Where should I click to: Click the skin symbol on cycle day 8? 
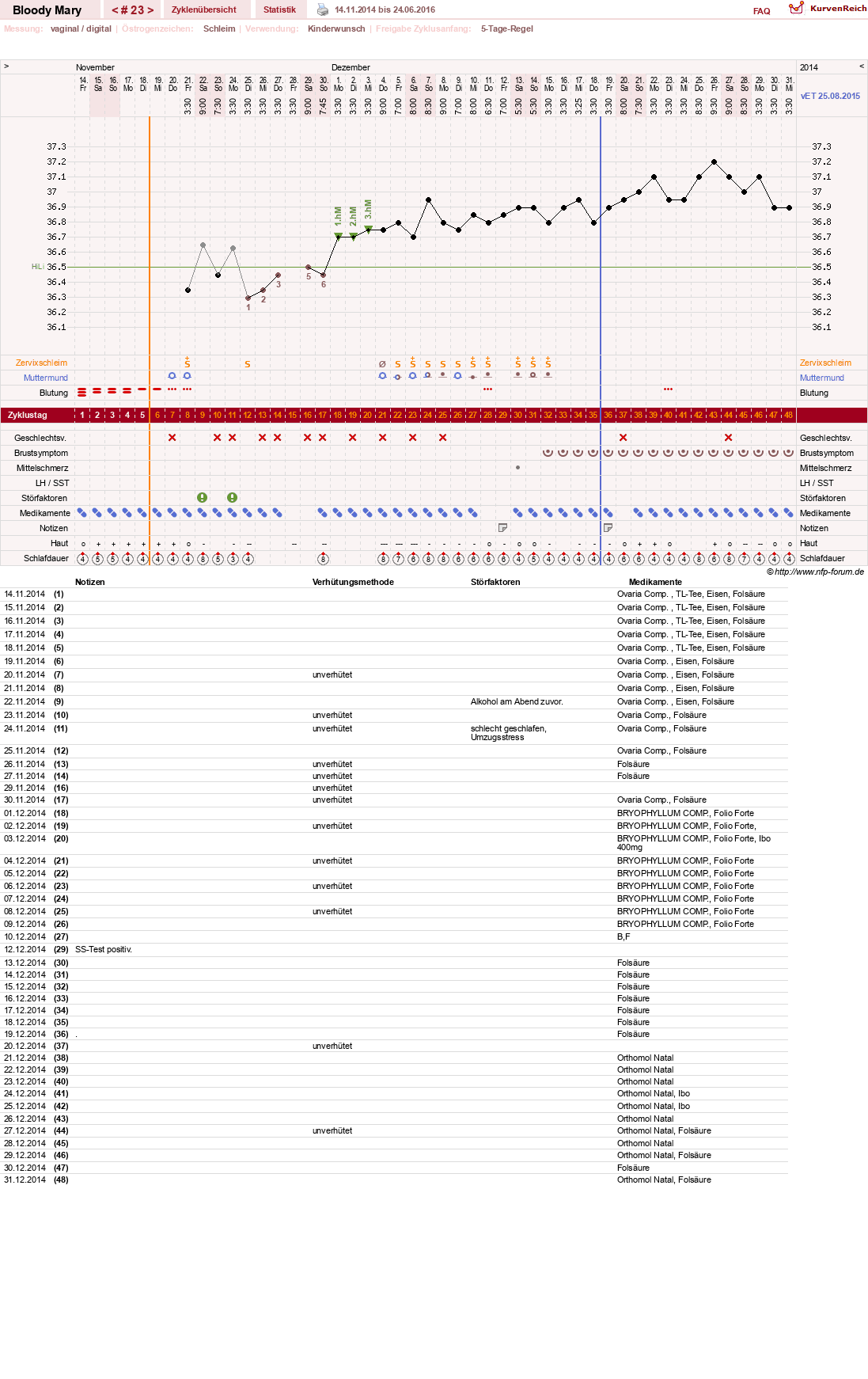[x=188, y=544]
